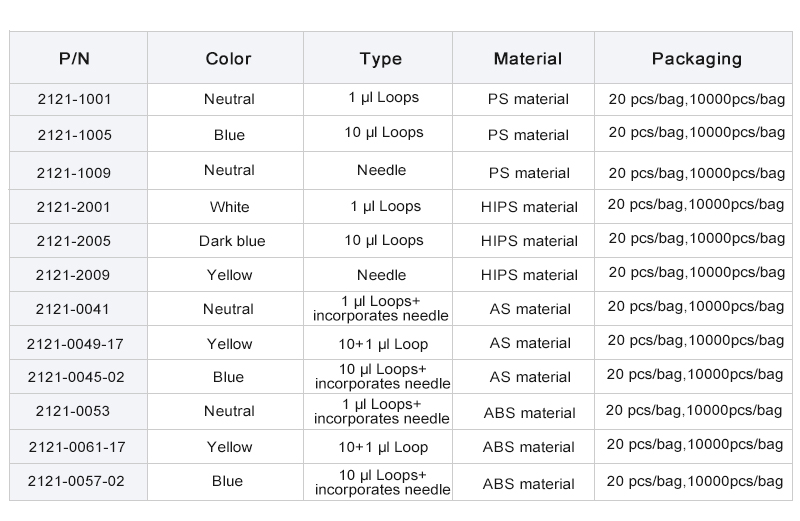Click Yellow color in 2121-2009 row
800x521 pixels.
click(229, 275)
